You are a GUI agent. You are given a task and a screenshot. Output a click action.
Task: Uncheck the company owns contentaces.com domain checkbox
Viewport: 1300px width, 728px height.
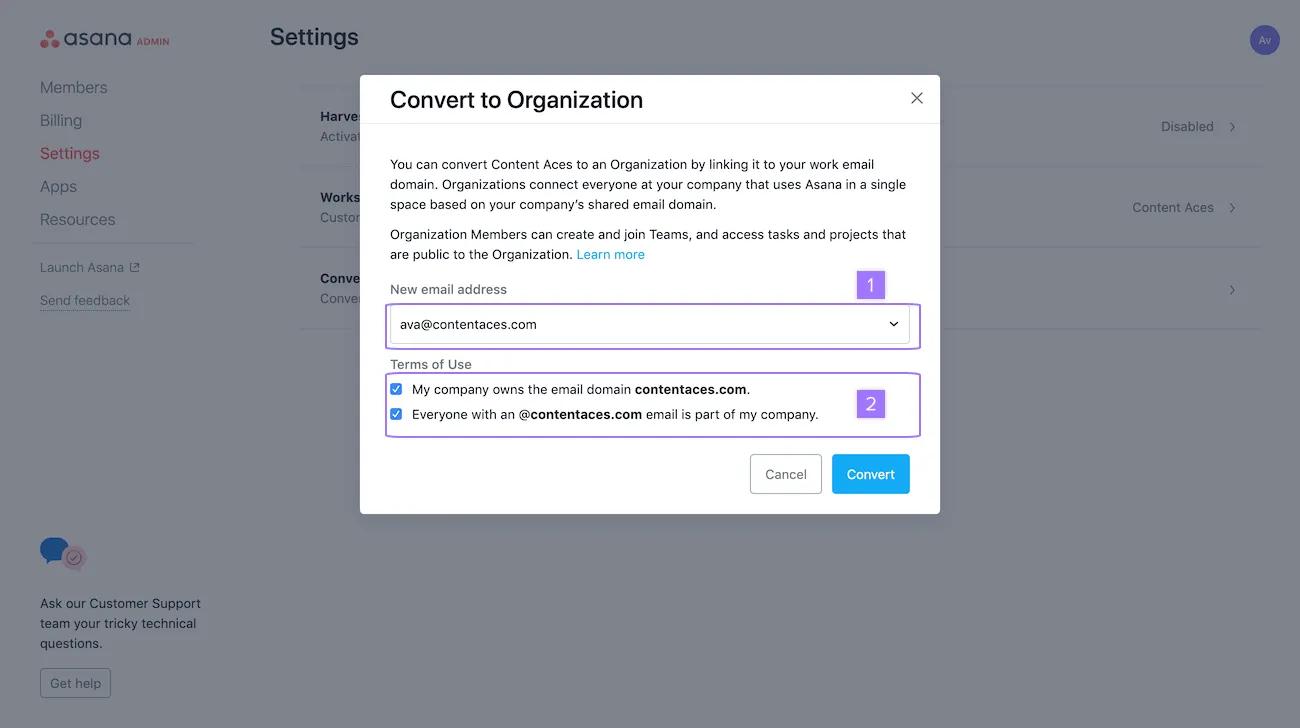pyautogui.click(x=396, y=388)
